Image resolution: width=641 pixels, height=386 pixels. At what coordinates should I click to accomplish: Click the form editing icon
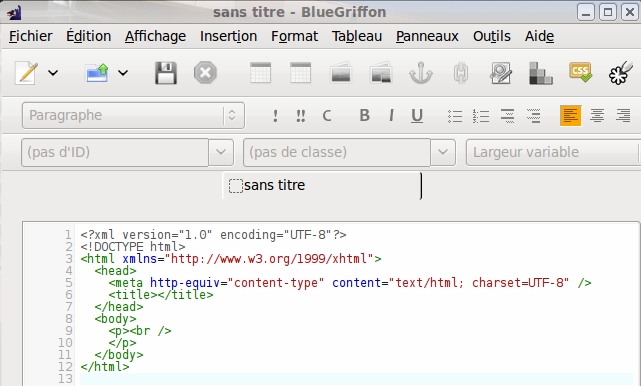tap(501, 73)
